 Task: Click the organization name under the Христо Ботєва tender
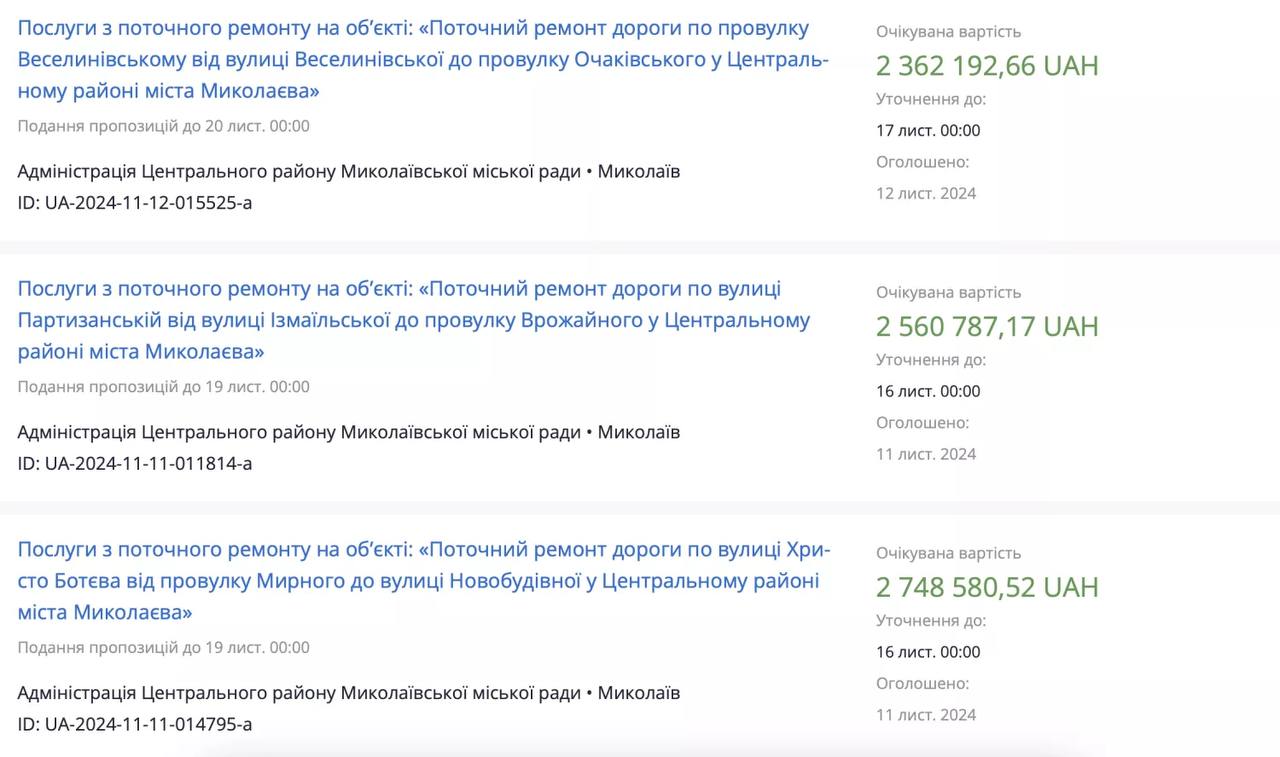tap(299, 693)
